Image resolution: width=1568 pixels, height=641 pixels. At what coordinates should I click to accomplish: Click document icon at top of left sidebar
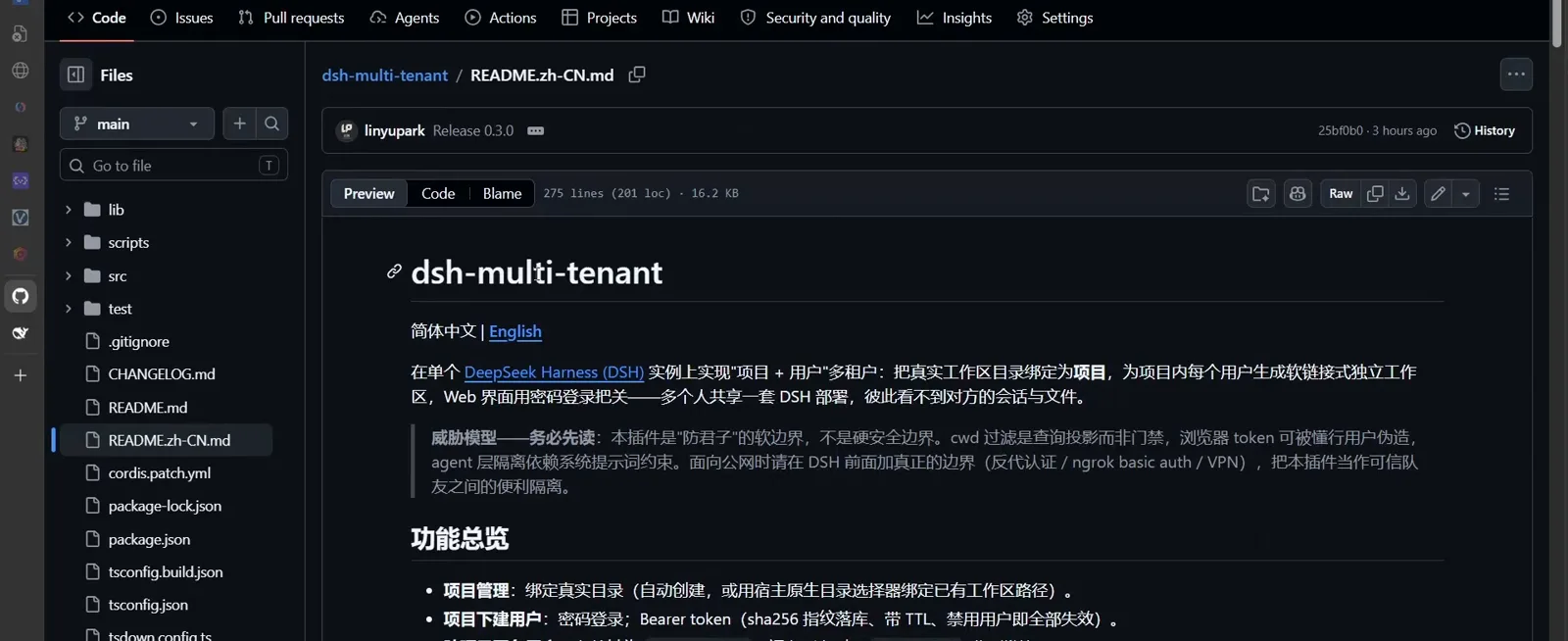(21, 33)
